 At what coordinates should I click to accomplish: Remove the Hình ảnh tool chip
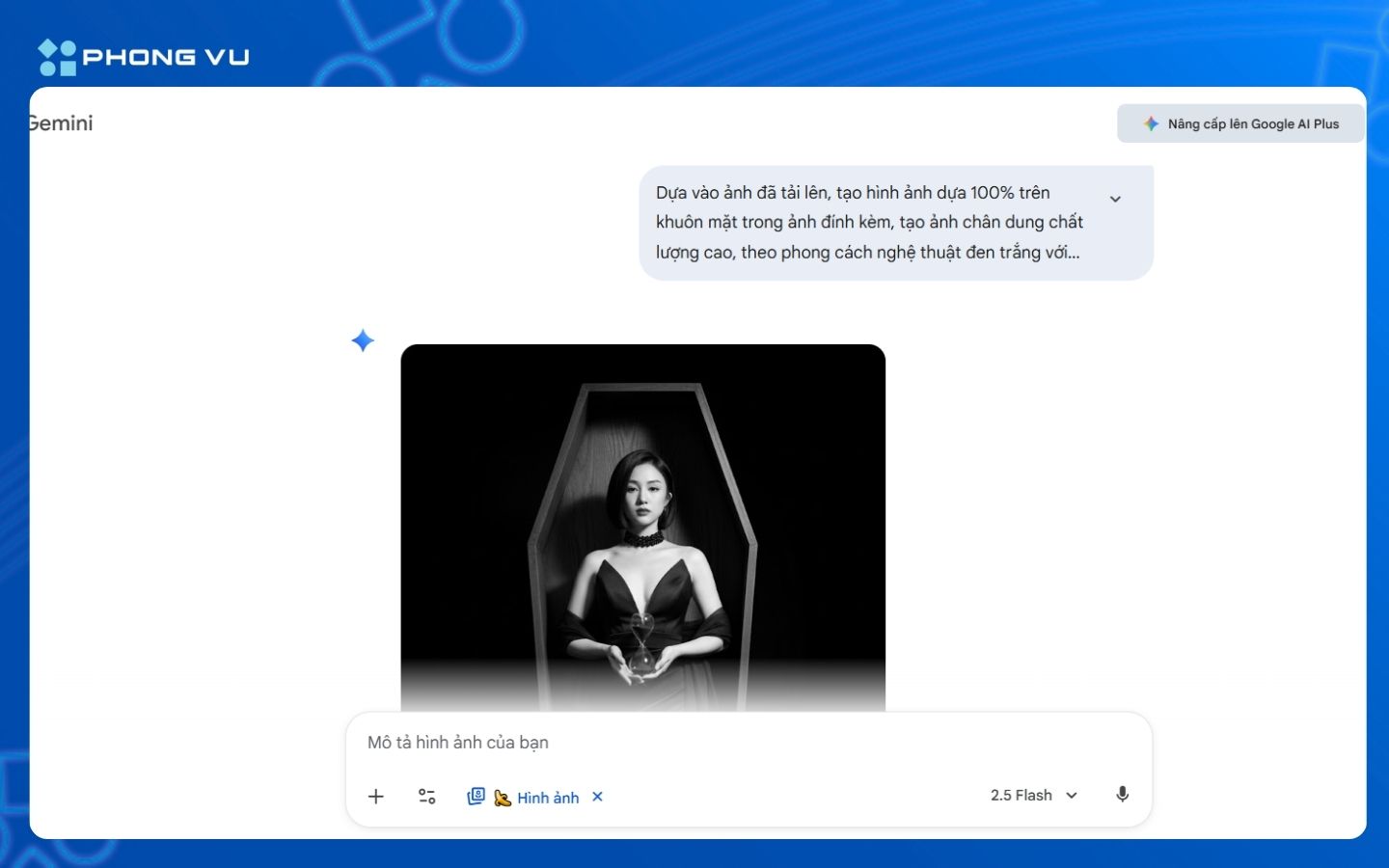pos(597,797)
